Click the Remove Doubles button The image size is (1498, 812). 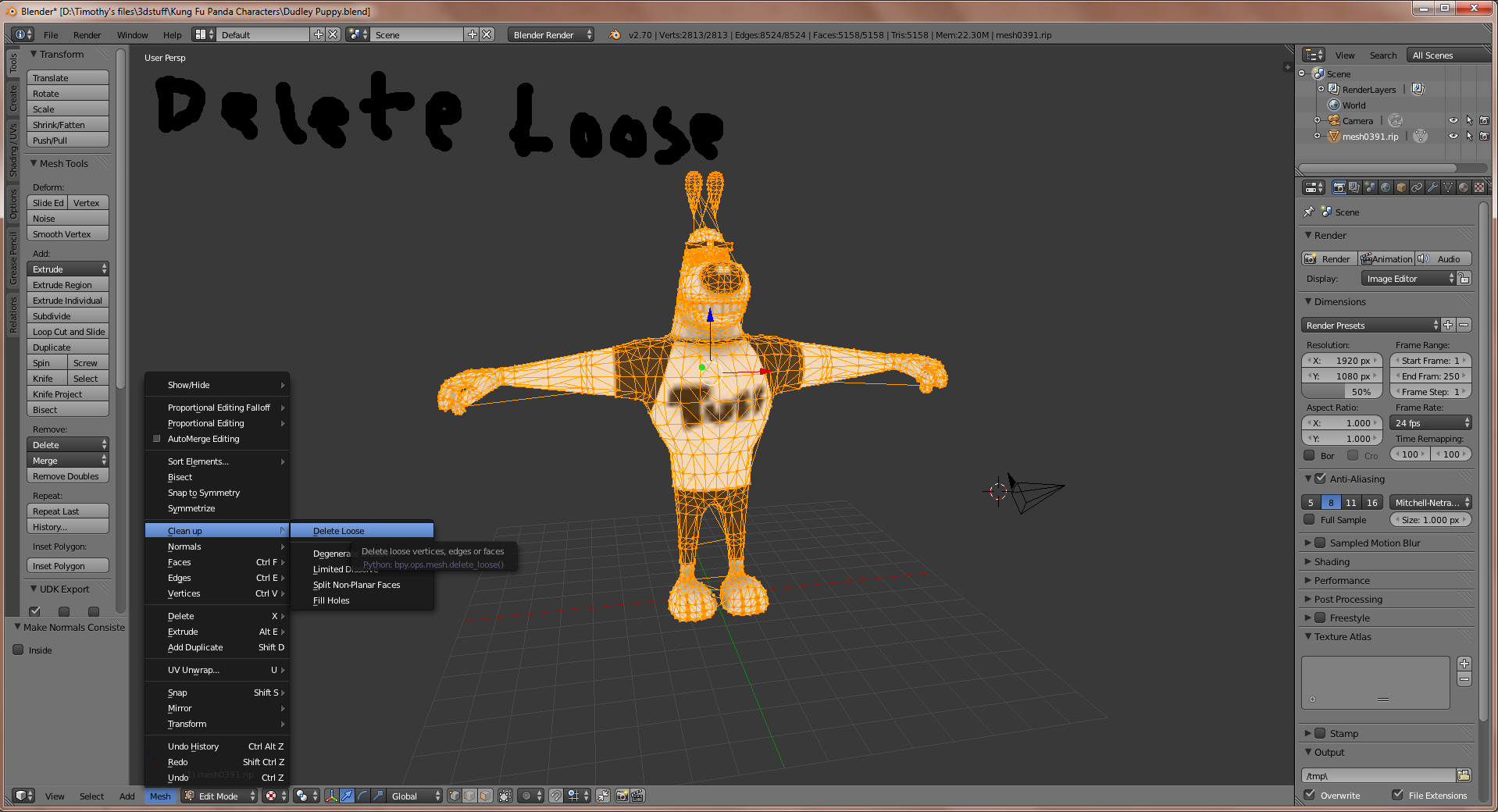[x=68, y=476]
